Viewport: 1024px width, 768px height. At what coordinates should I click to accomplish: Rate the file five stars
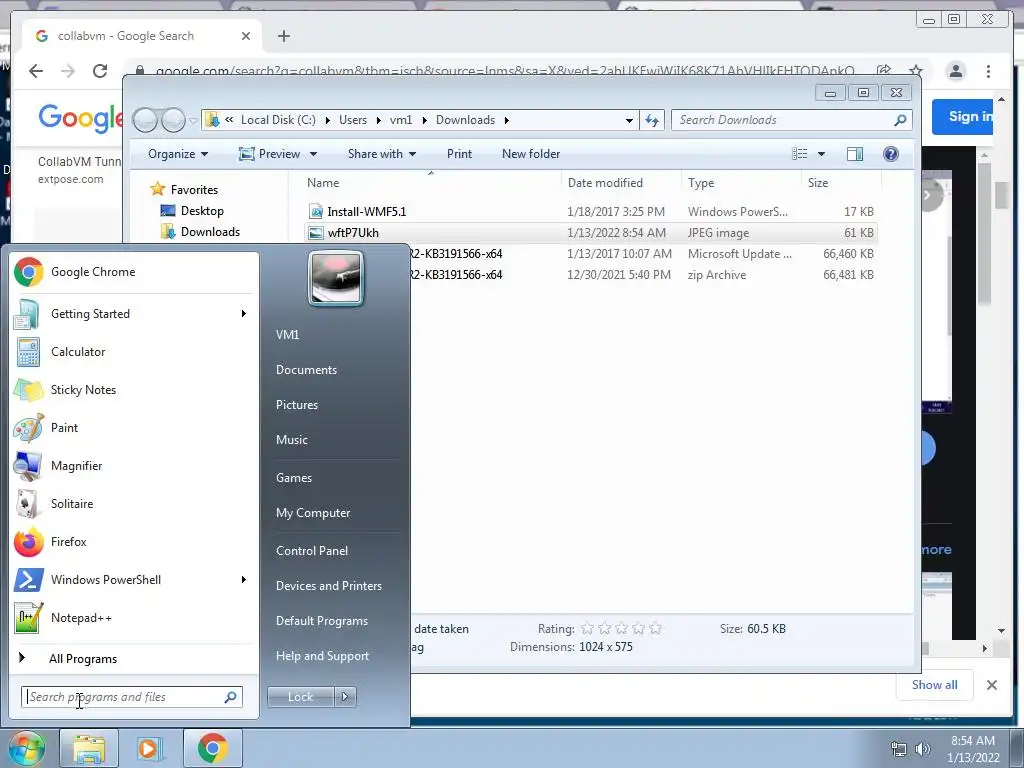click(655, 628)
